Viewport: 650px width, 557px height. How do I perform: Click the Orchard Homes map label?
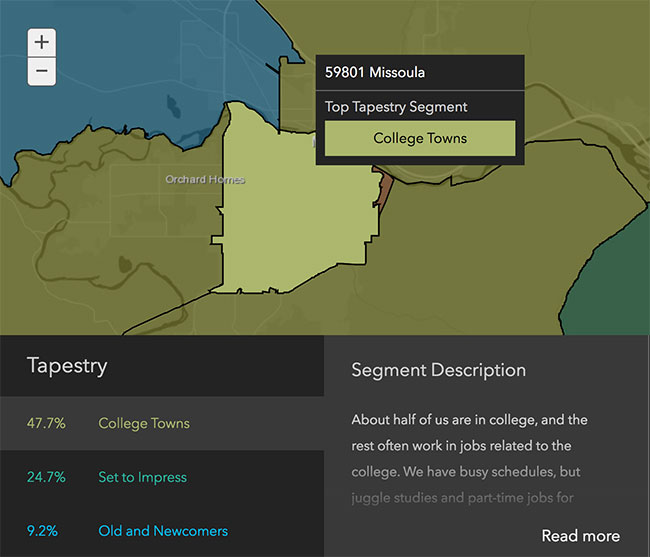pyautogui.click(x=205, y=179)
